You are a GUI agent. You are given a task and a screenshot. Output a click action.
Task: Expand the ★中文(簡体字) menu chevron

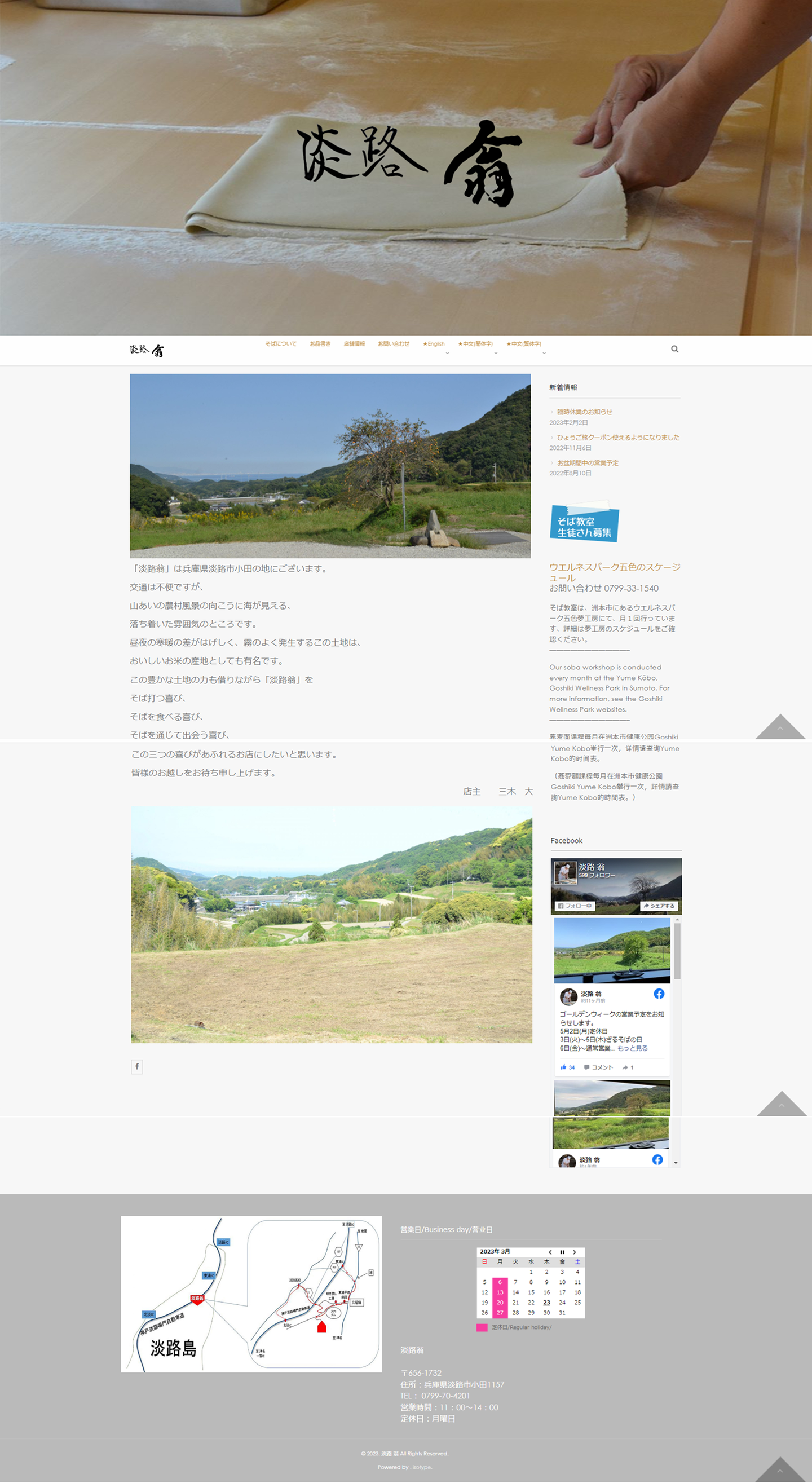pyautogui.click(x=495, y=353)
